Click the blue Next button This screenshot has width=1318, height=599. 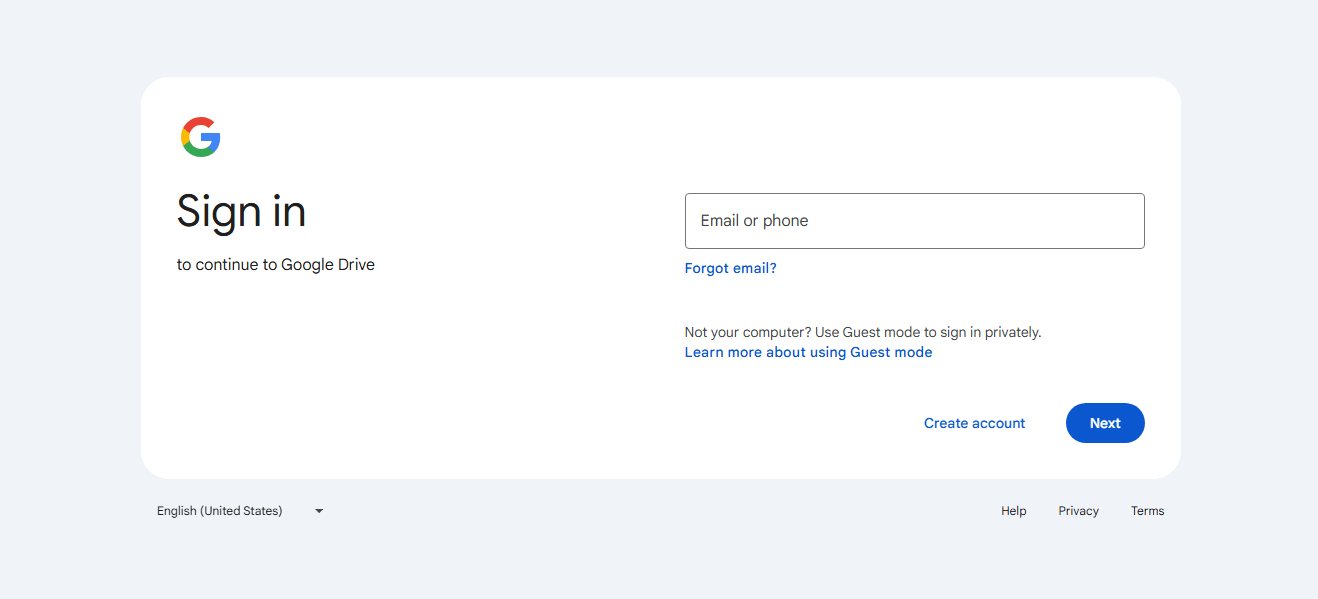point(1105,423)
